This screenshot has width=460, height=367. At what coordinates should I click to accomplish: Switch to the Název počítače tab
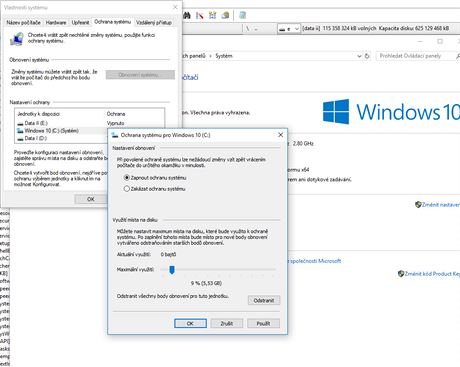pyautogui.click(x=23, y=23)
